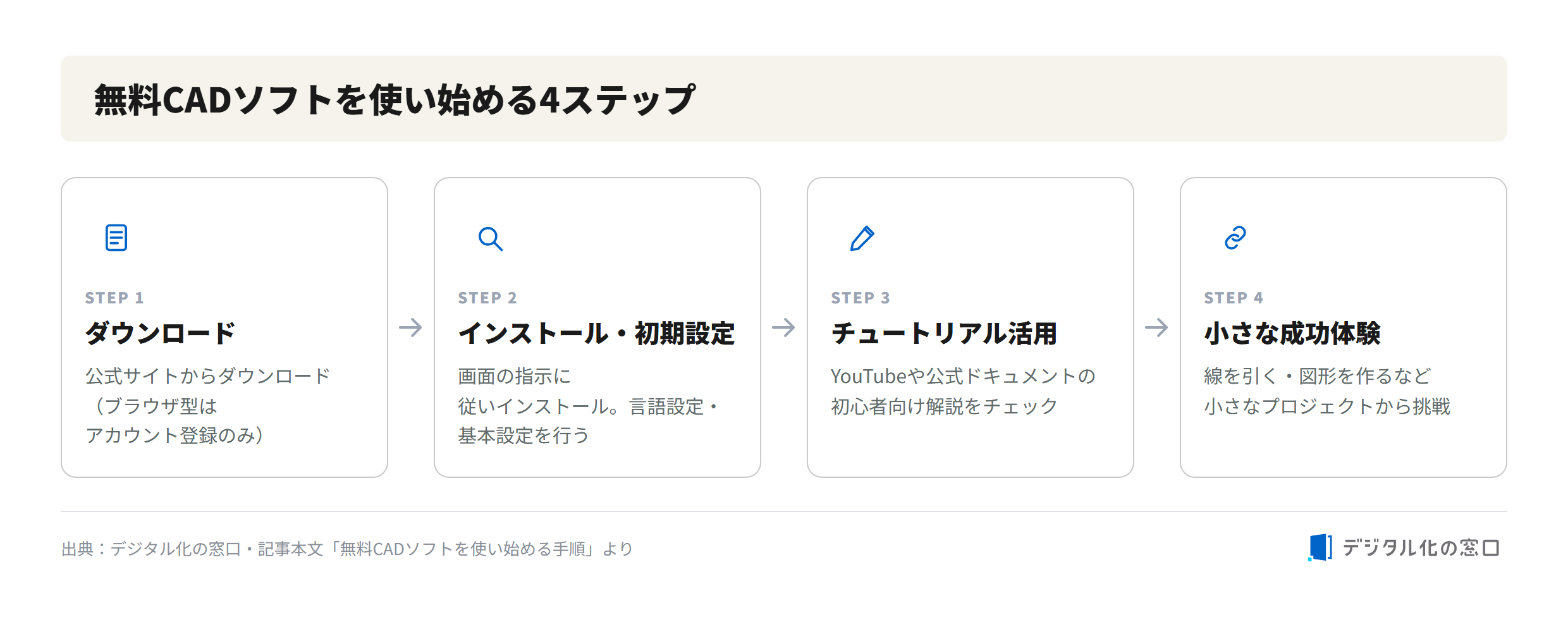Image resolution: width=1568 pixels, height=622 pixels.
Task: Select the 小さな成功体験 heading
Action: point(1292,333)
